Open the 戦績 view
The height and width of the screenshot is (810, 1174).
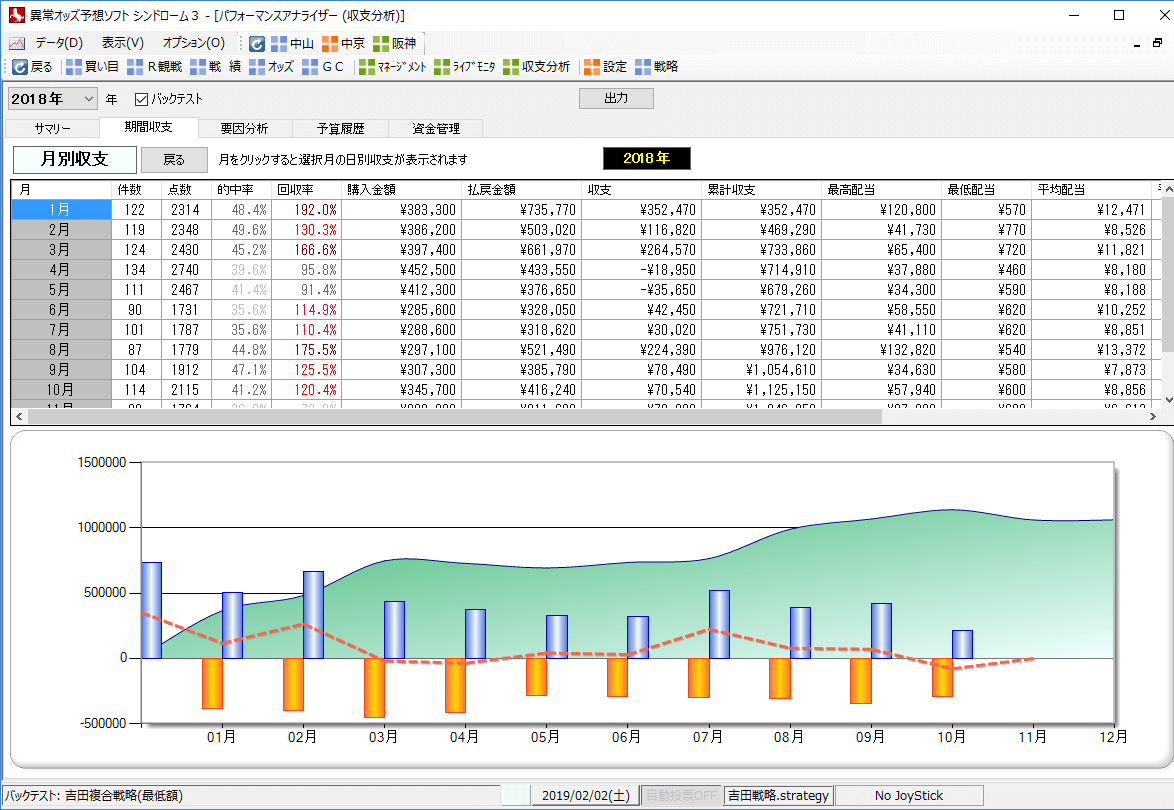click(x=216, y=67)
